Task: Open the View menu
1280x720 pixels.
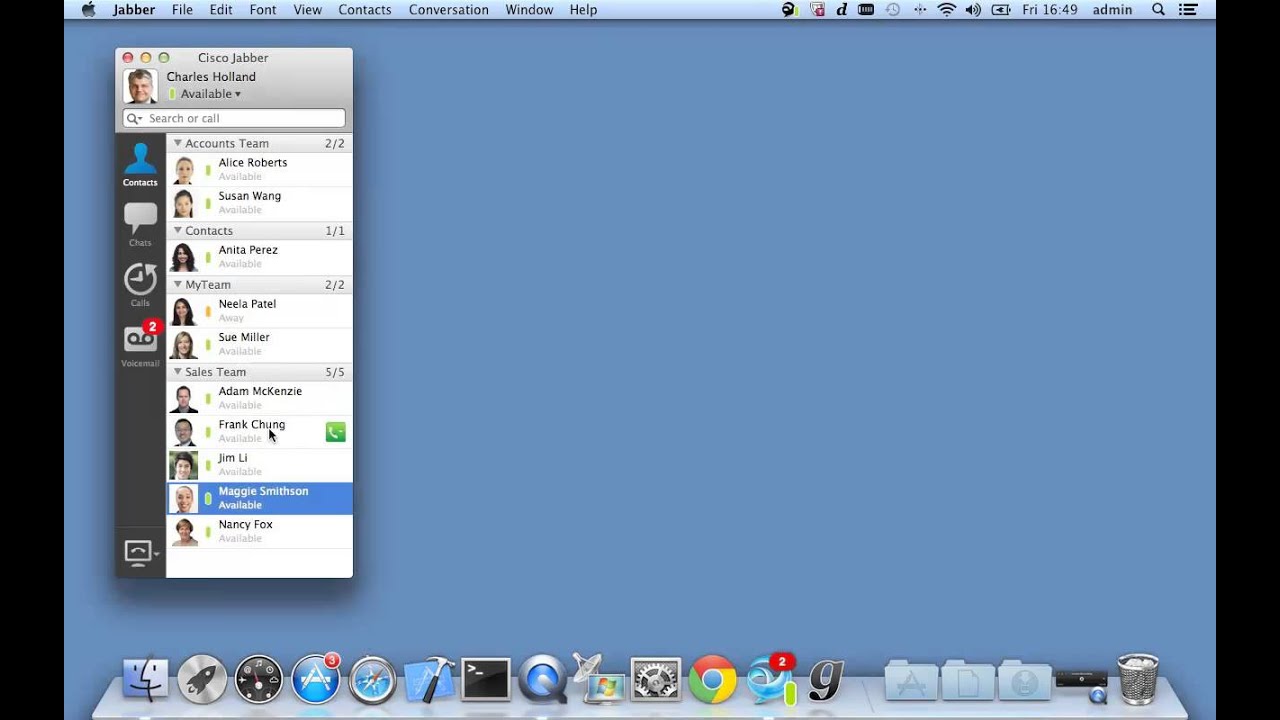Action: click(308, 9)
